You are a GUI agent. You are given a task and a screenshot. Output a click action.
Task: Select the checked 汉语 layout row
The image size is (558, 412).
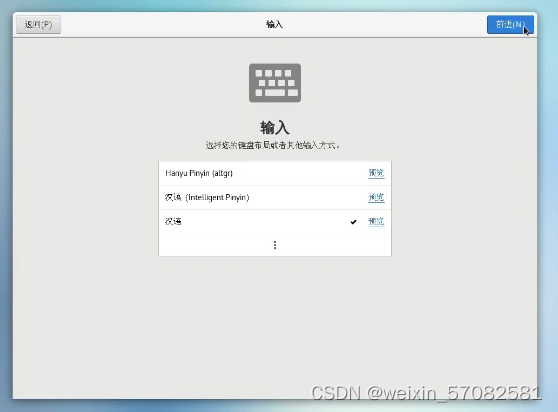(275, 222)
